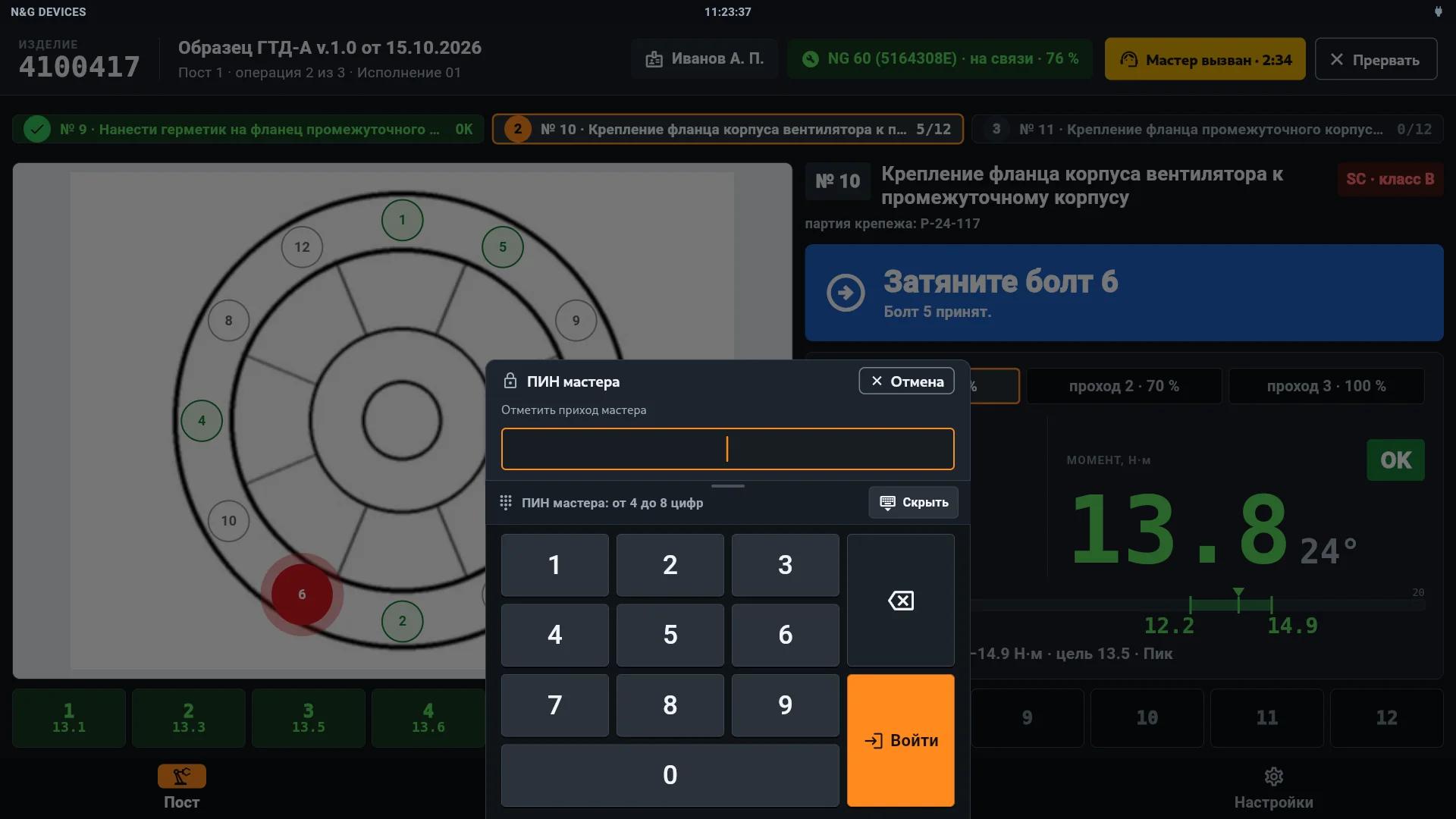The image size is (1456, 819).
Task: Tap digit 1 on the keypad
Action: 554,565
